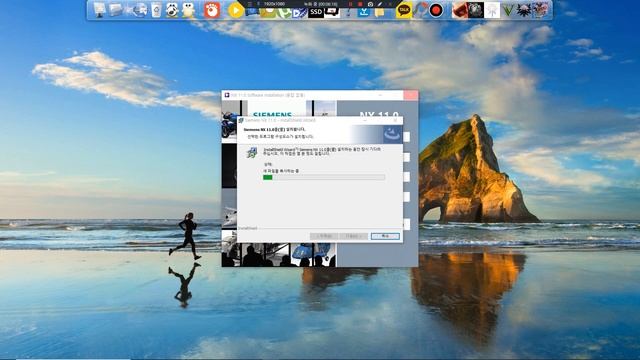
Task: Launch the white seal character app in dock
Action: [188, 10]
